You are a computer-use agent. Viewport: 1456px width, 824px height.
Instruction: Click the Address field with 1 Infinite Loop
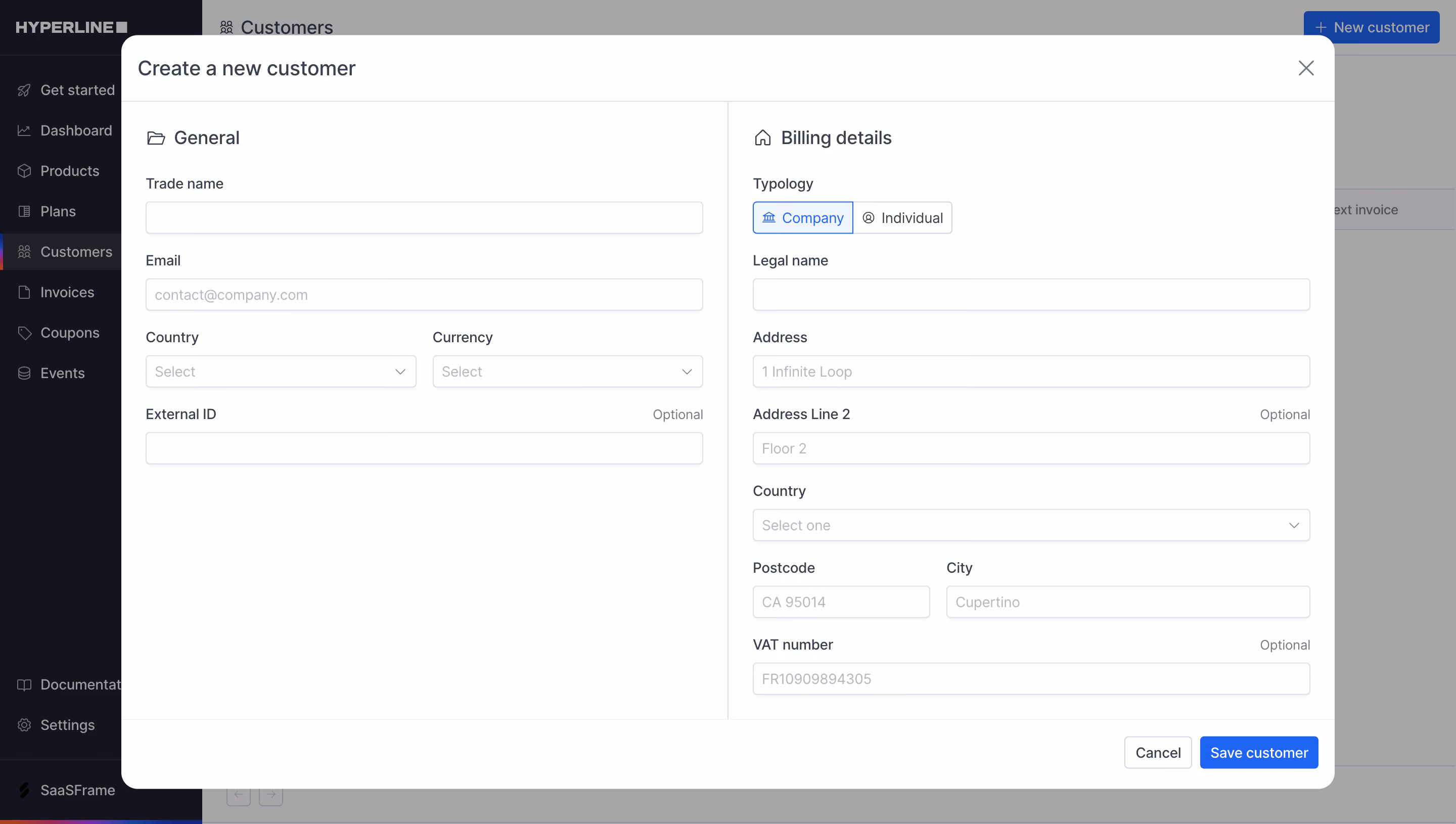point(1030,372)
